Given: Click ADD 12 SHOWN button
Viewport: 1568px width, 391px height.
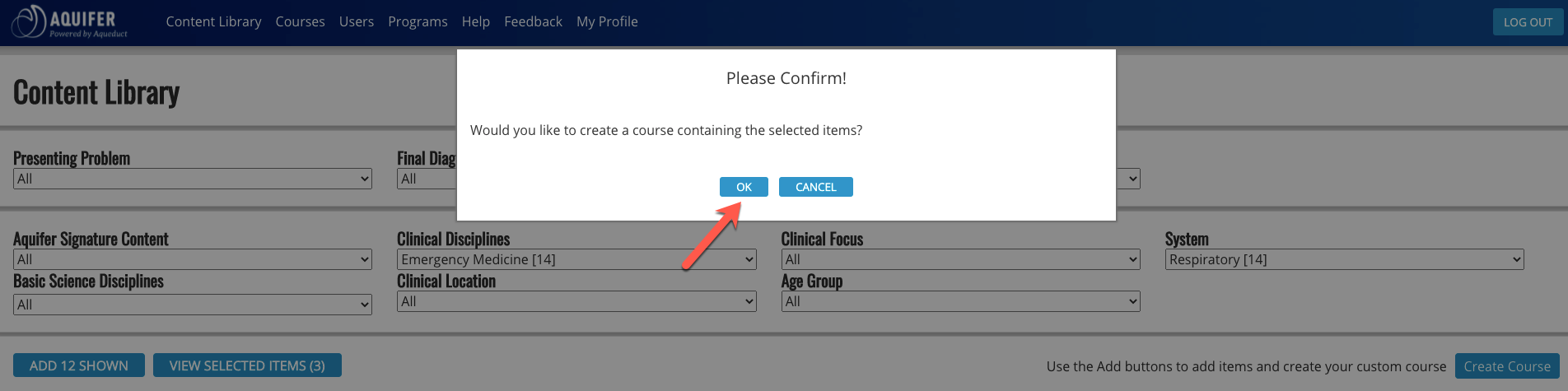Looking at the screenshot, I should [x=79, y=365].
